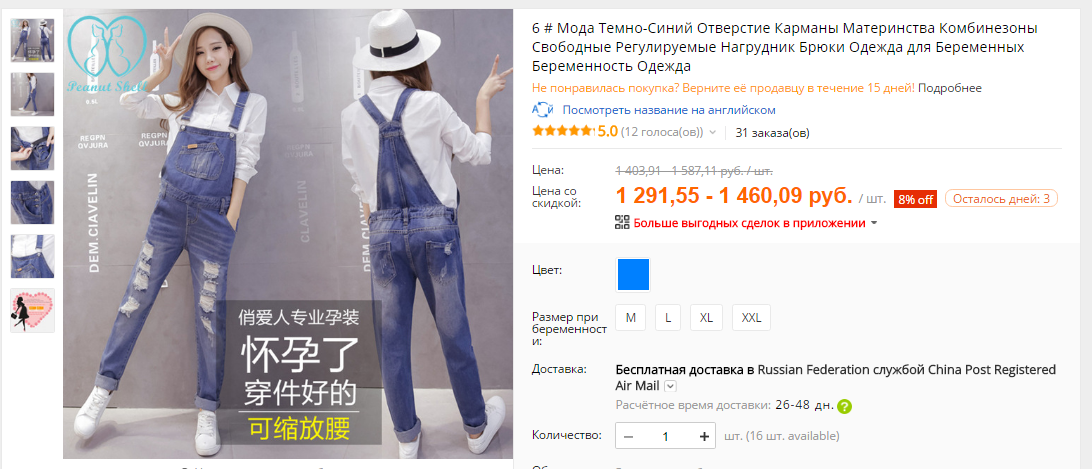The image size is (1092, 469).
Task: Open the Подробнее return policy link
Action: [x=950, y=89]
